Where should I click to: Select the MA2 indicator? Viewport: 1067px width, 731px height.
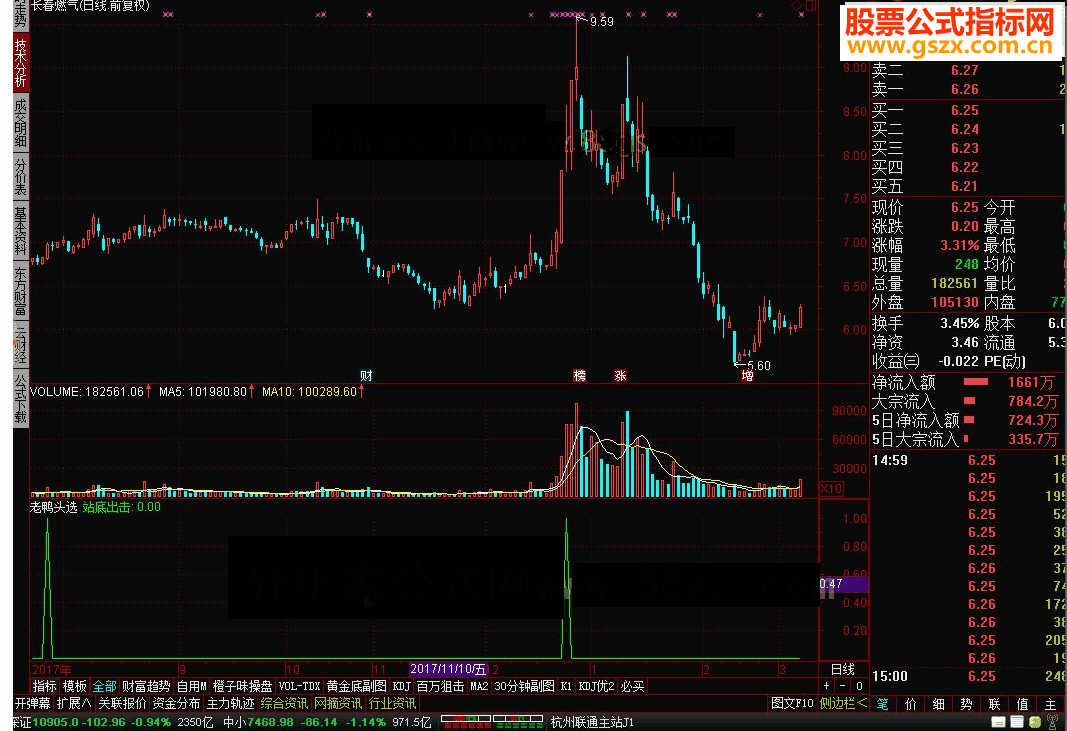tap(480, 686)
